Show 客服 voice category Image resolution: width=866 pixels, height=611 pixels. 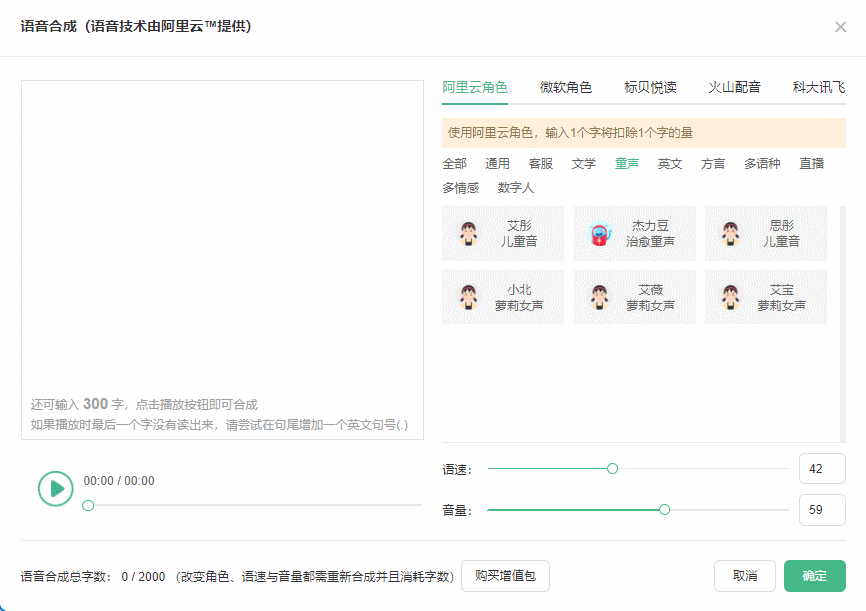[541, 164]
